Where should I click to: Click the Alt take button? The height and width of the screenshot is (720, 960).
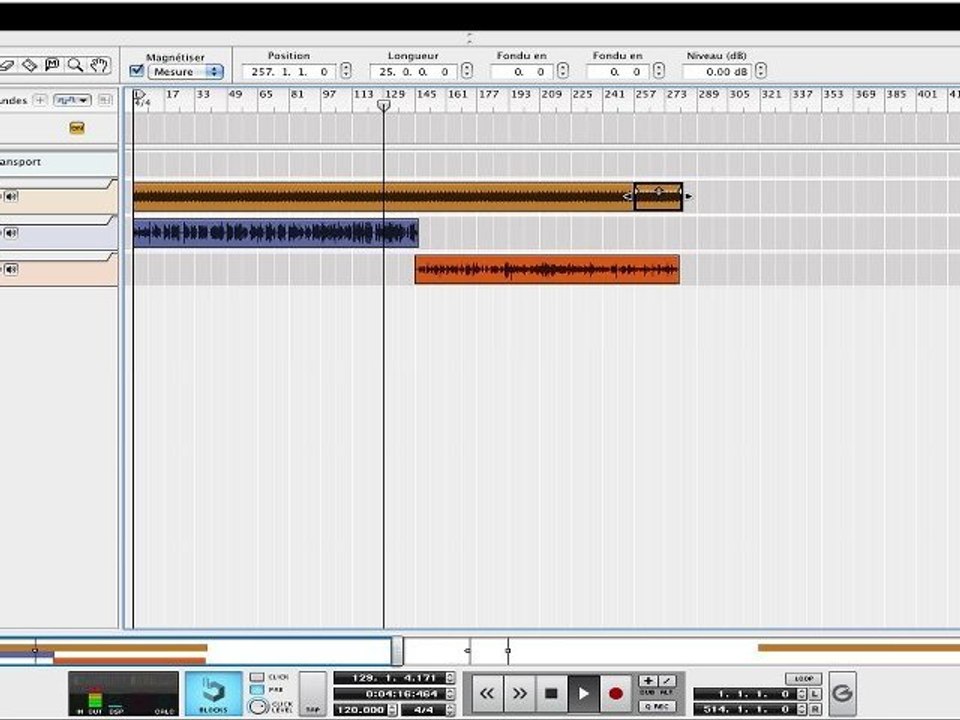(667, 681)
